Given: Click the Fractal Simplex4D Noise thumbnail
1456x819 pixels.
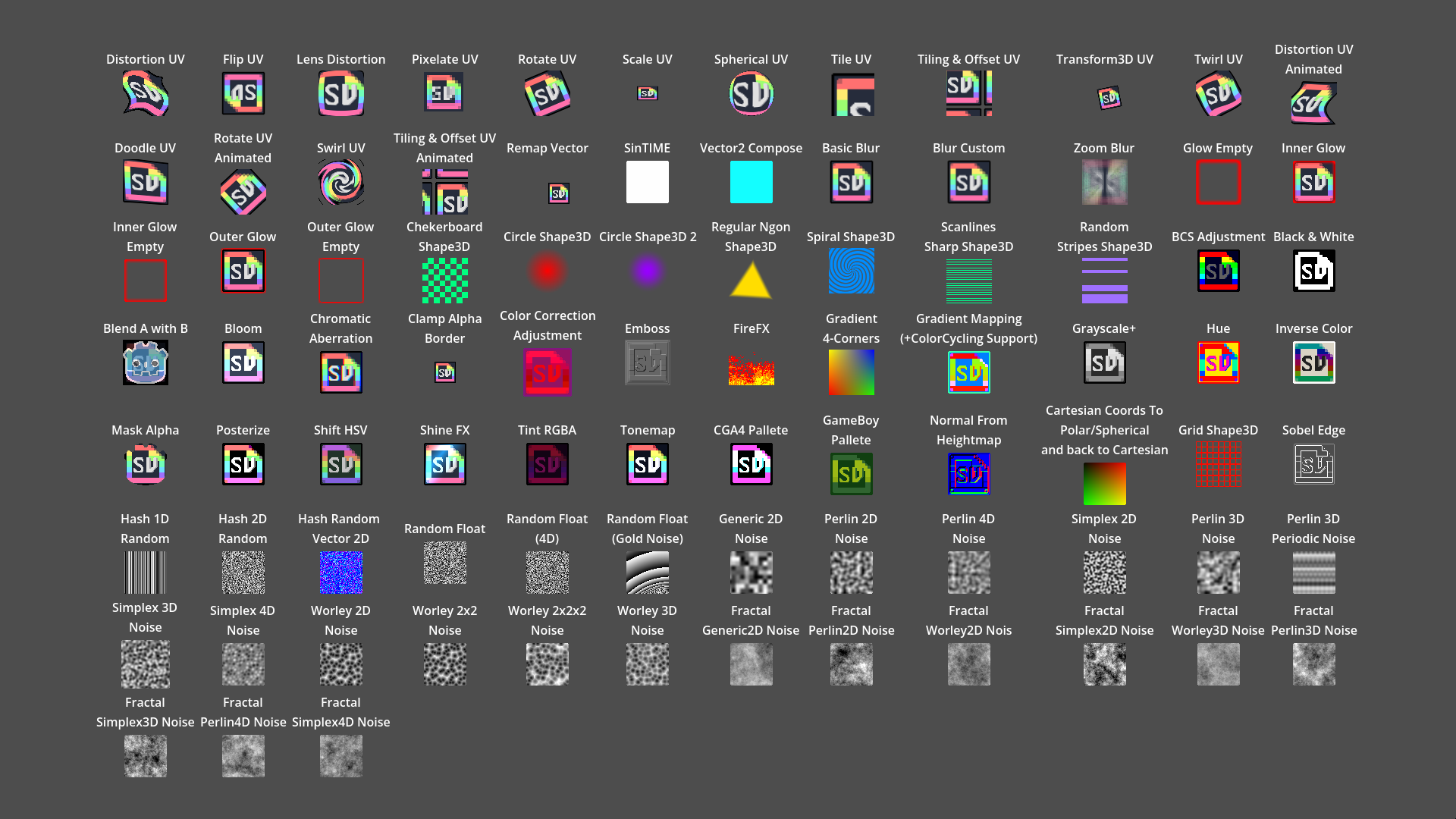Looking at the screenshot, I should click(340, 756).
